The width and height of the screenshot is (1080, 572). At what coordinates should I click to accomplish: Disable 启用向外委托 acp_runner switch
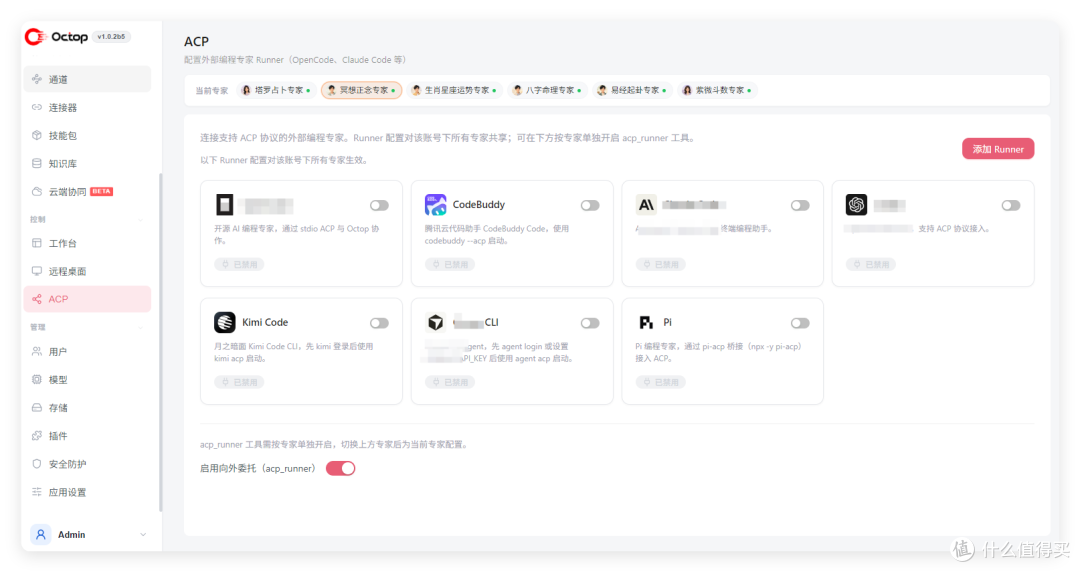click(340, 469)
